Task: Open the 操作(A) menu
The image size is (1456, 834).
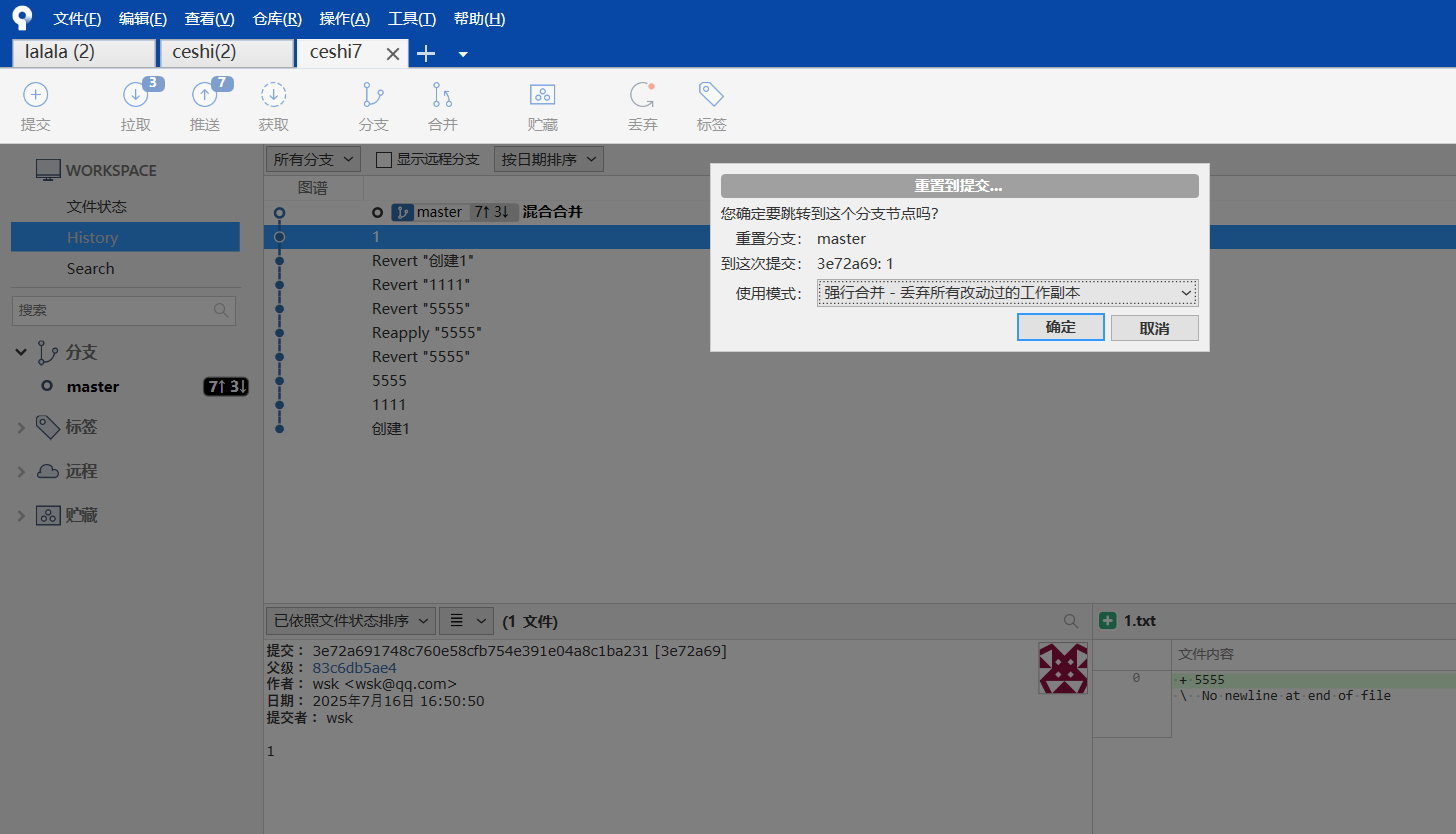Action: (x=345, y=19)
